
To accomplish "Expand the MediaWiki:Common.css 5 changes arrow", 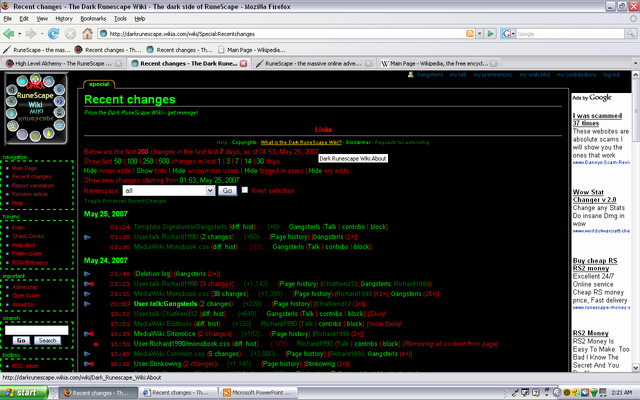I will (x=87, y=354).
